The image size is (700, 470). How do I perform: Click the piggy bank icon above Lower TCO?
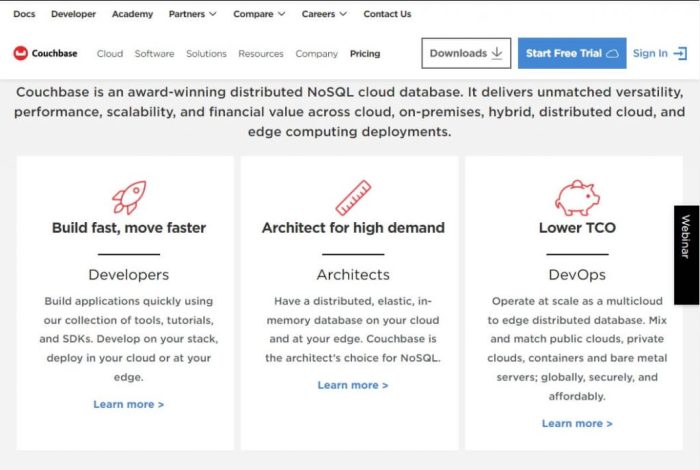577,198
